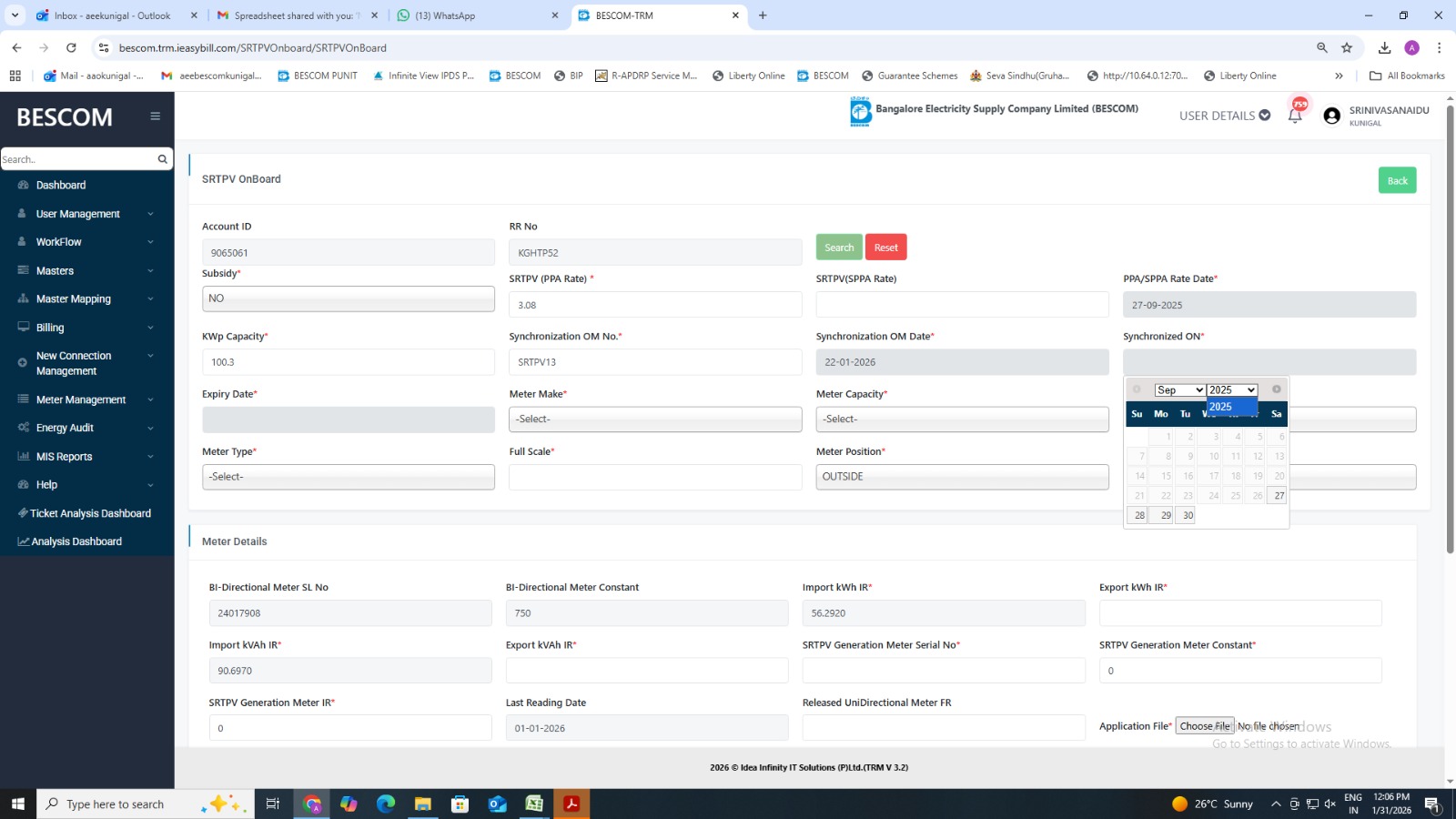Expand USER DETAILS dropdown
The image size is (1456, 819).
1224,116
